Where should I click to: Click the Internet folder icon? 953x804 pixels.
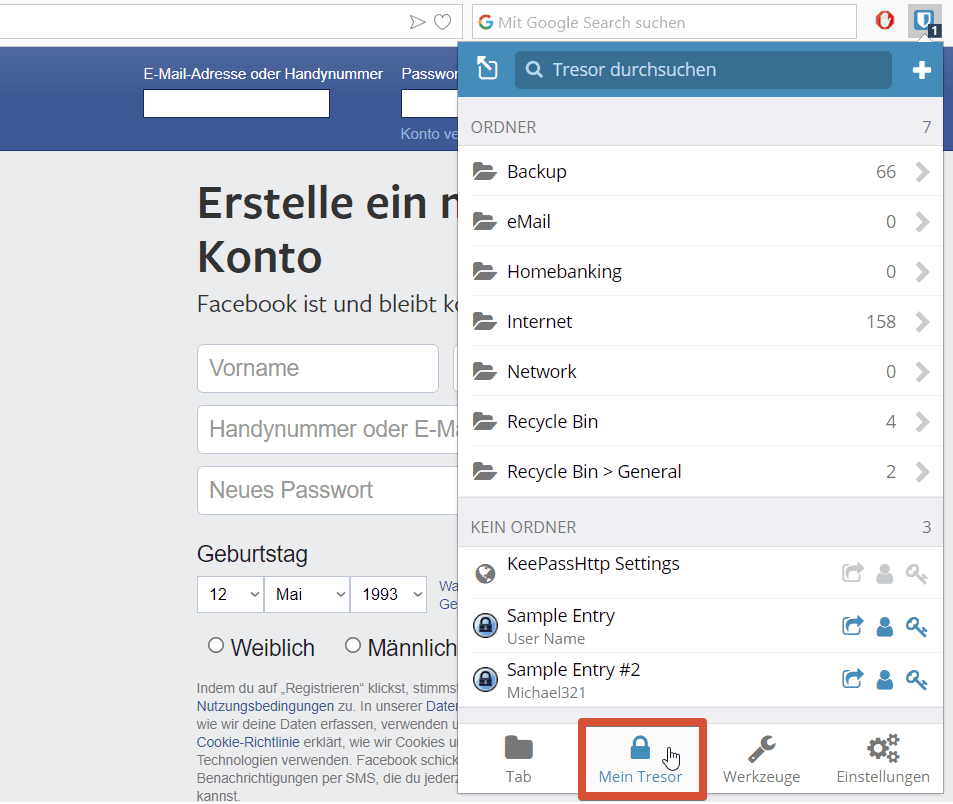tap(484, 321)
